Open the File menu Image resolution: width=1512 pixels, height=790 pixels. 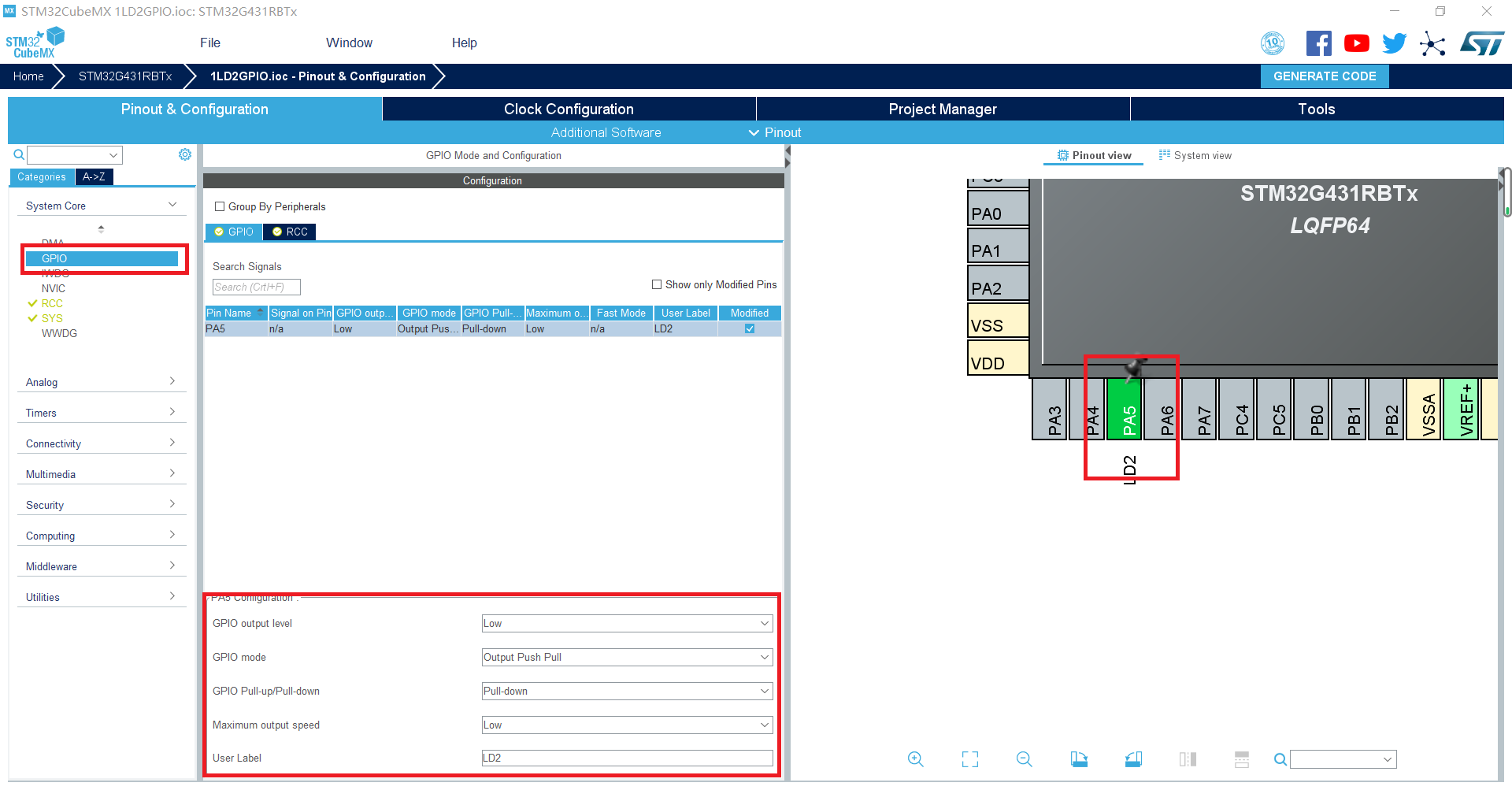[x=210, y=43]
